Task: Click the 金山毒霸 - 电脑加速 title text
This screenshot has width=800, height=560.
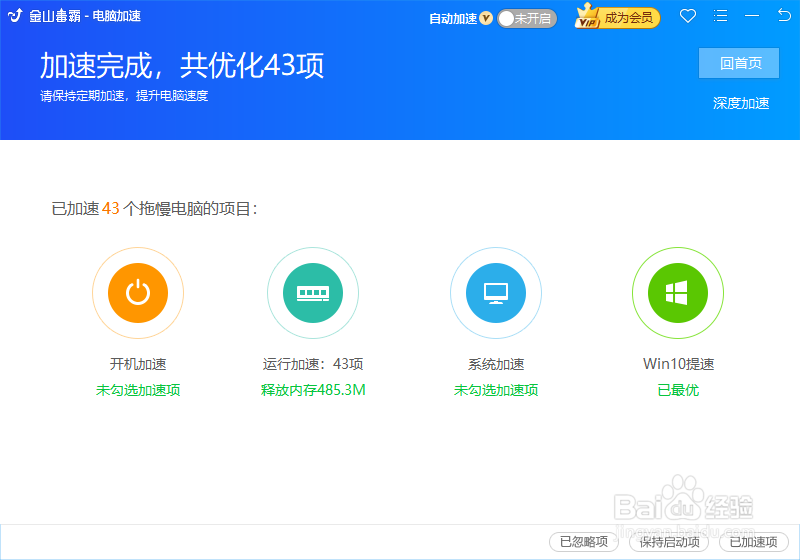Action: (x=85, y=16)
